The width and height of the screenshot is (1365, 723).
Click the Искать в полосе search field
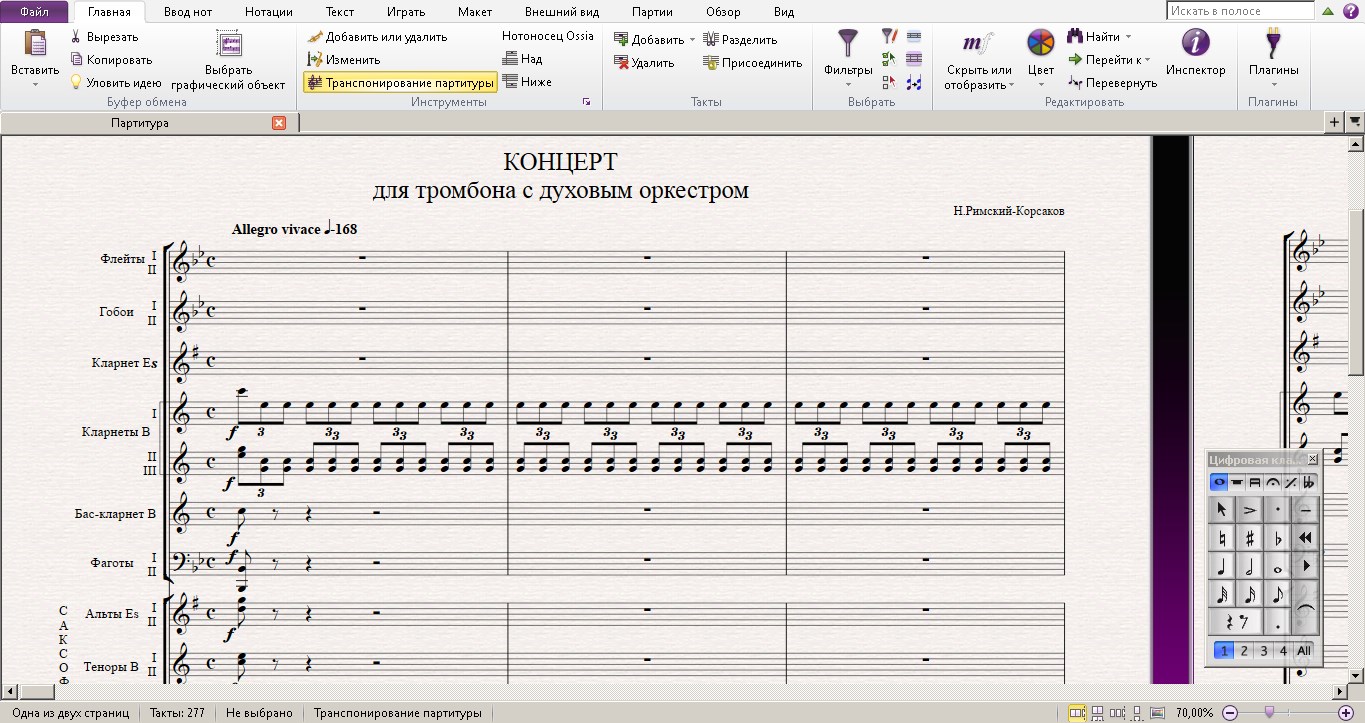coord(1240,11)
